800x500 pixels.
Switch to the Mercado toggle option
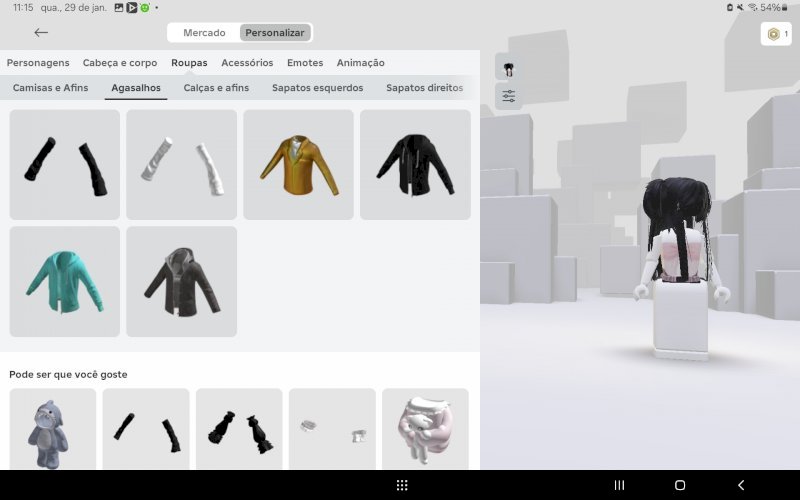(x=204, y=33)
